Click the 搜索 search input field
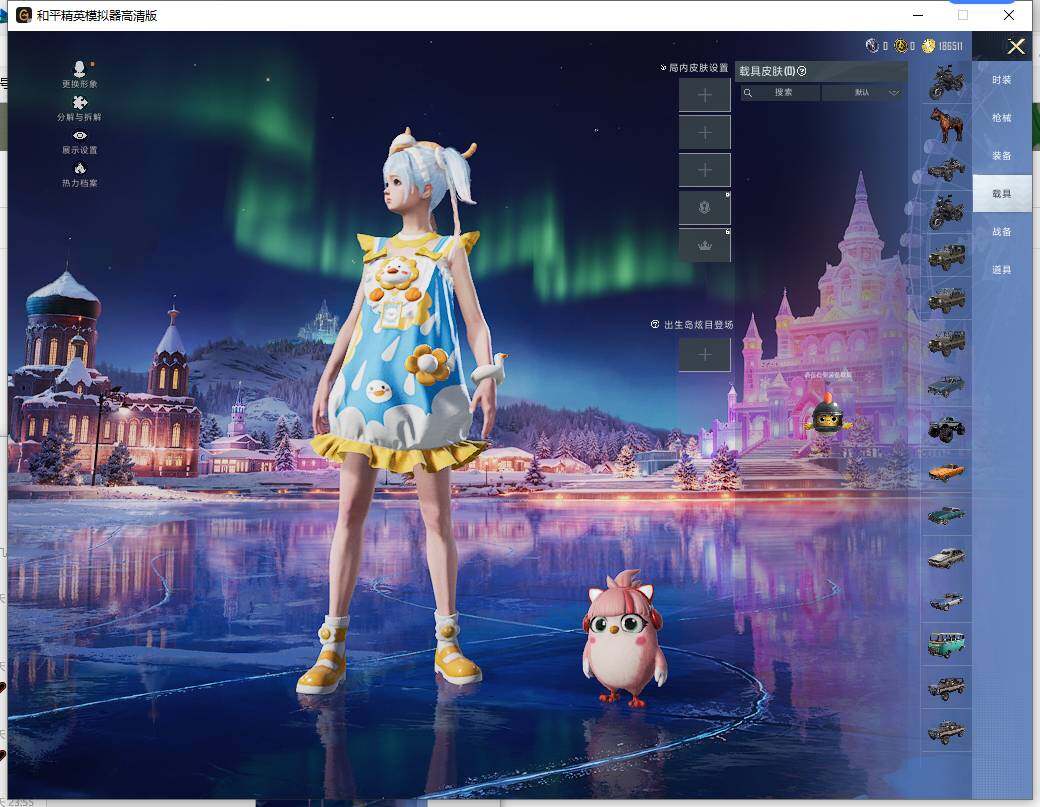This screenshot has width=1040, height=807. [780, 93]
